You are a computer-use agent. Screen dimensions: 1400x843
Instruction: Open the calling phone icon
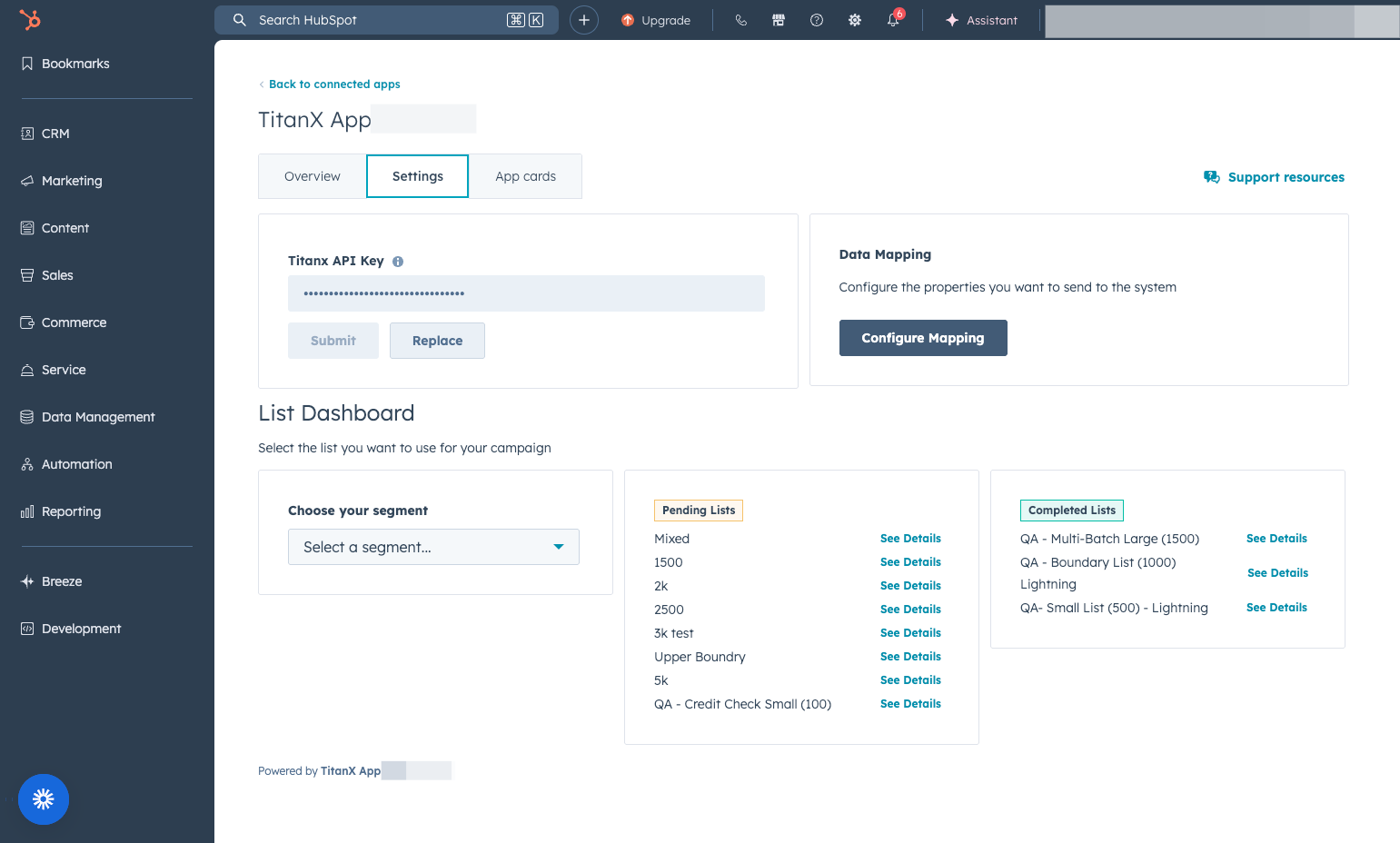click(x=741, y=20)
